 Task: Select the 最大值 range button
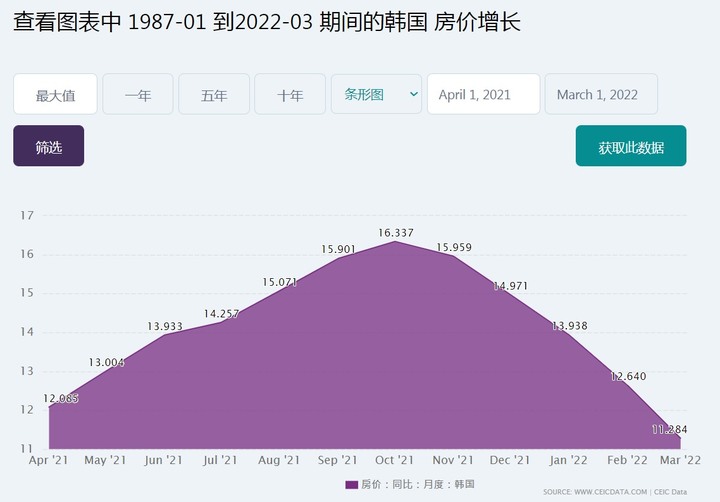click(x=55, y=94)
